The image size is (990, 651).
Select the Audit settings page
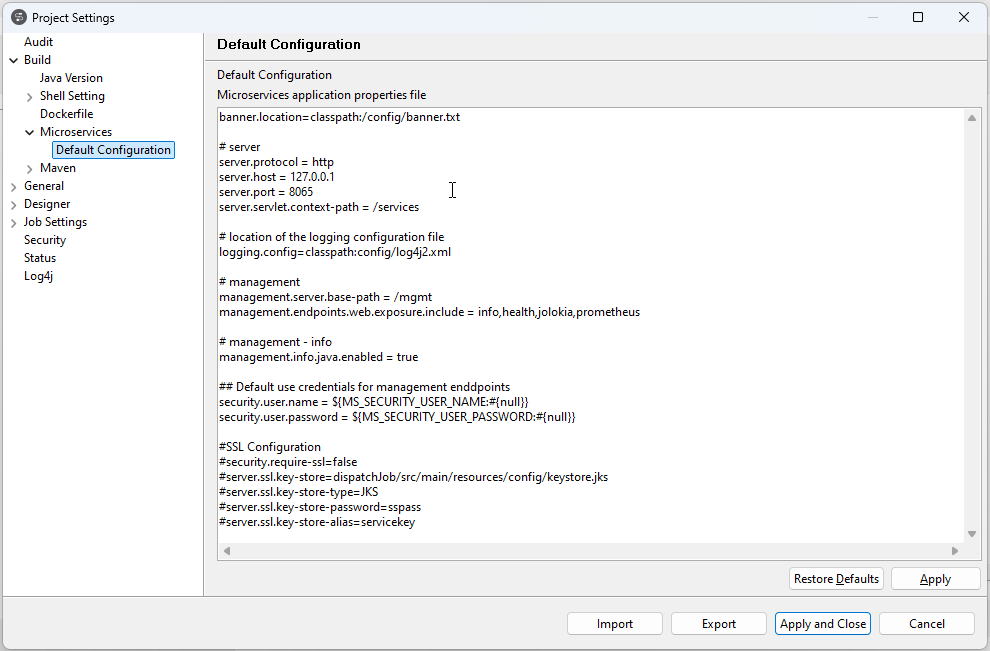38,41
